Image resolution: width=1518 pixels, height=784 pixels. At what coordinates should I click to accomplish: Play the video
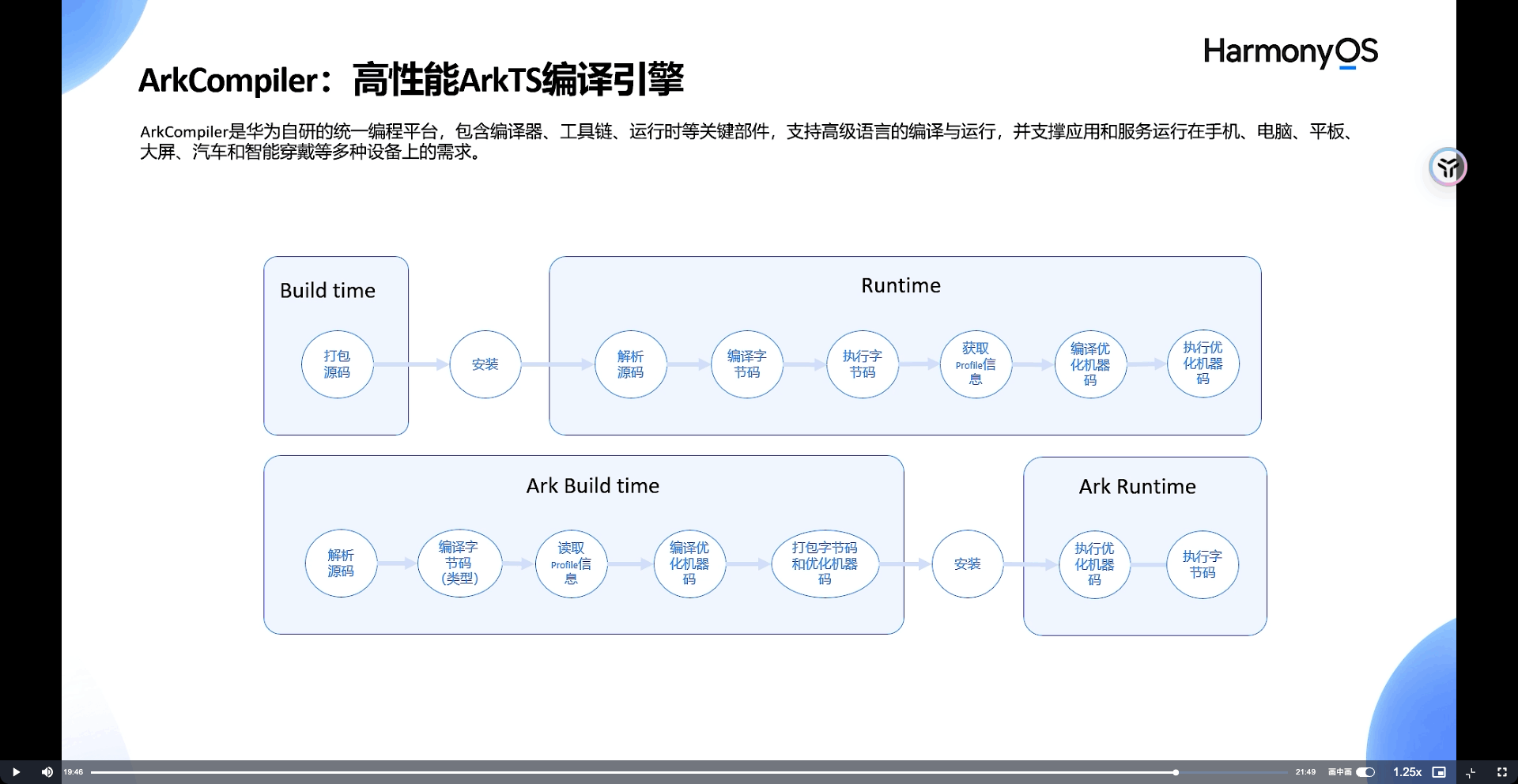point(16,772)
